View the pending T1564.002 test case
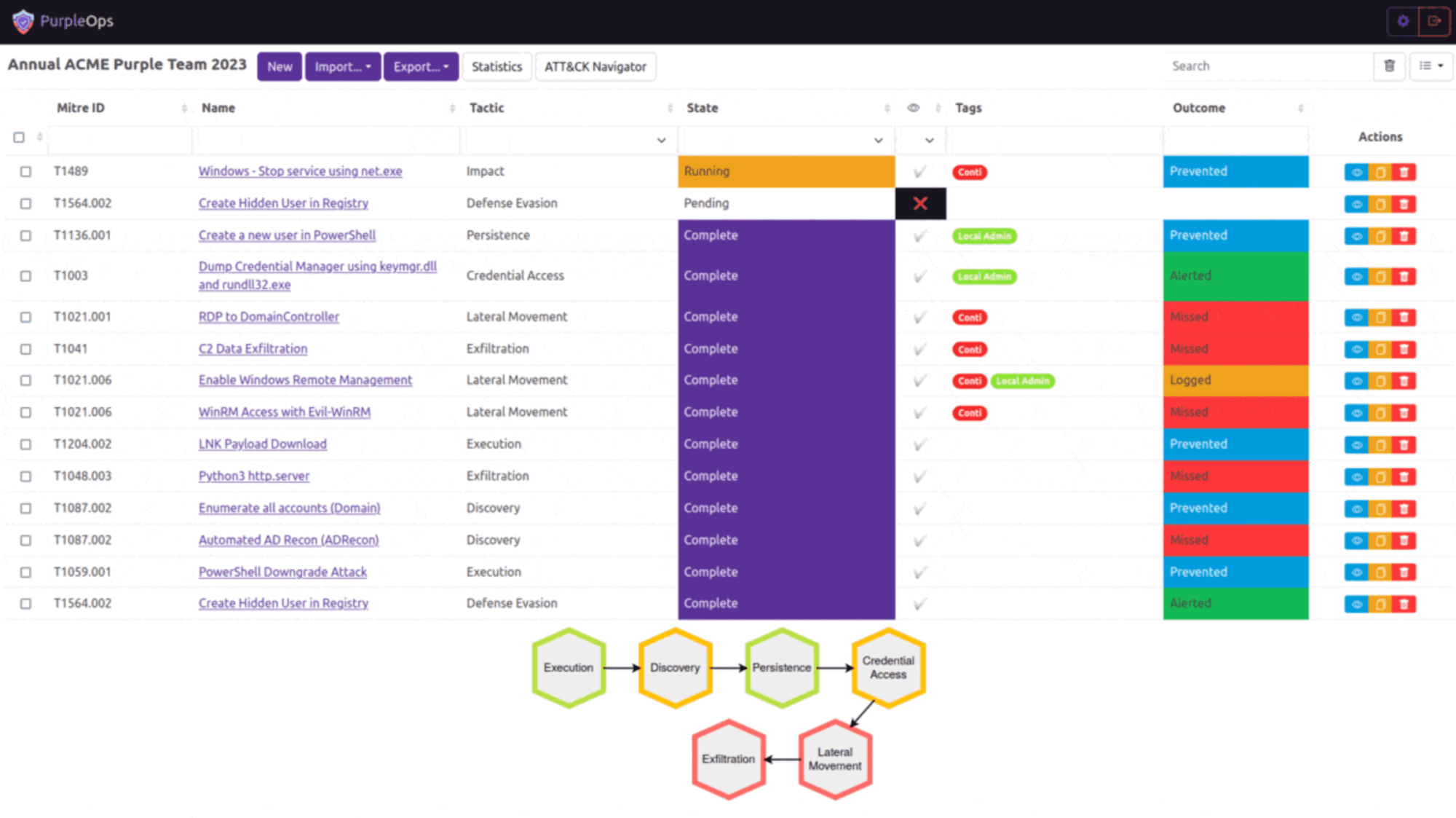The width and height of the screenshot is (1456, 818). 1356,205
